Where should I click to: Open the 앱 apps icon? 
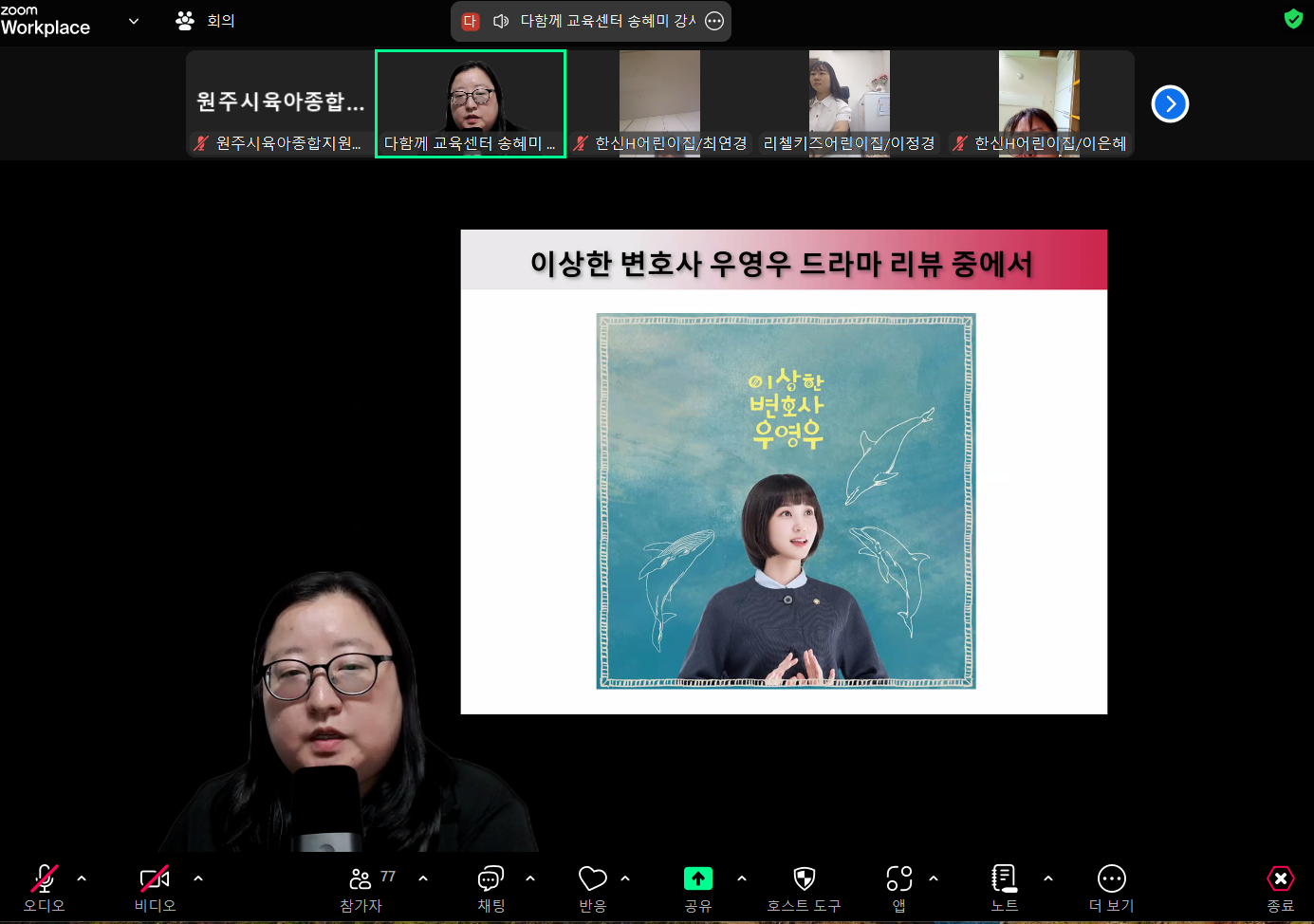[x=899, y=888]
